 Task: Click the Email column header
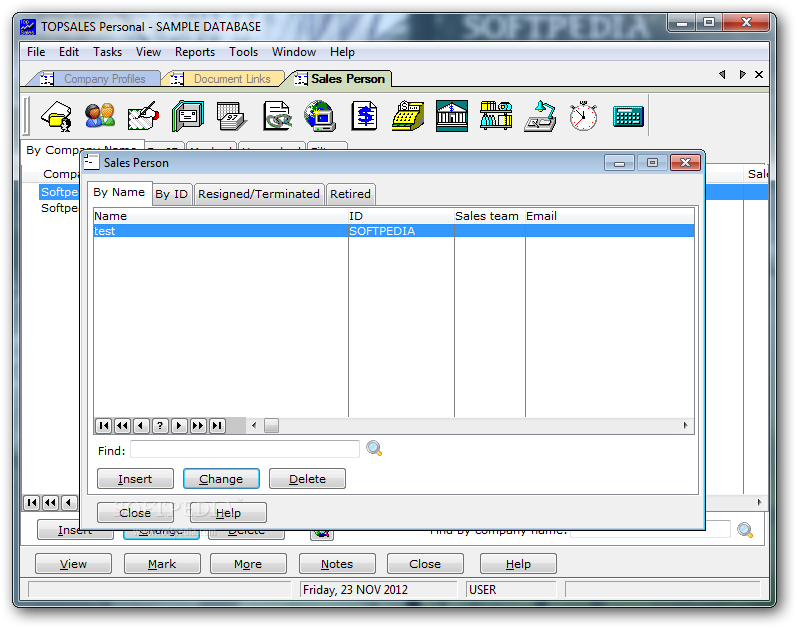pyautogui.click(x=609, y=216)
